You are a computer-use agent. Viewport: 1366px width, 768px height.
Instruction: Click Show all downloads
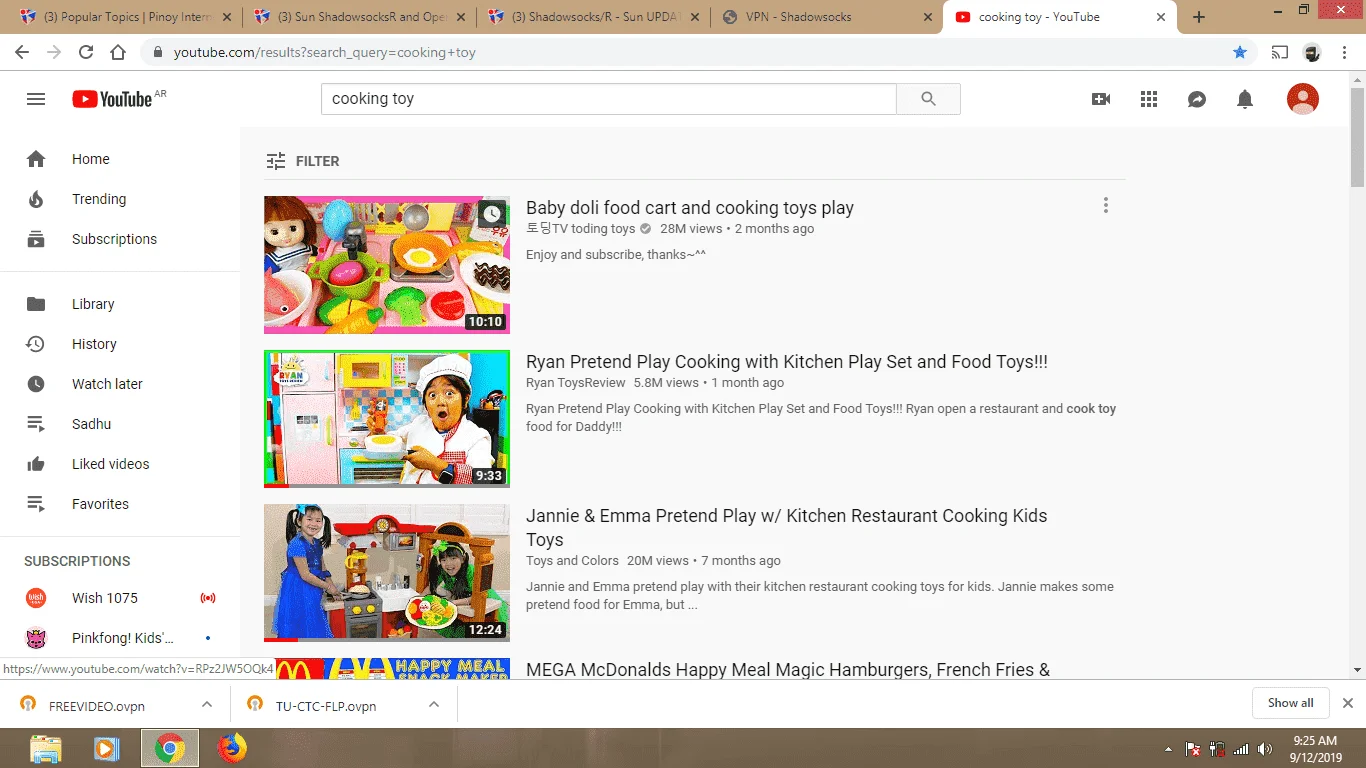(1290, 703)
